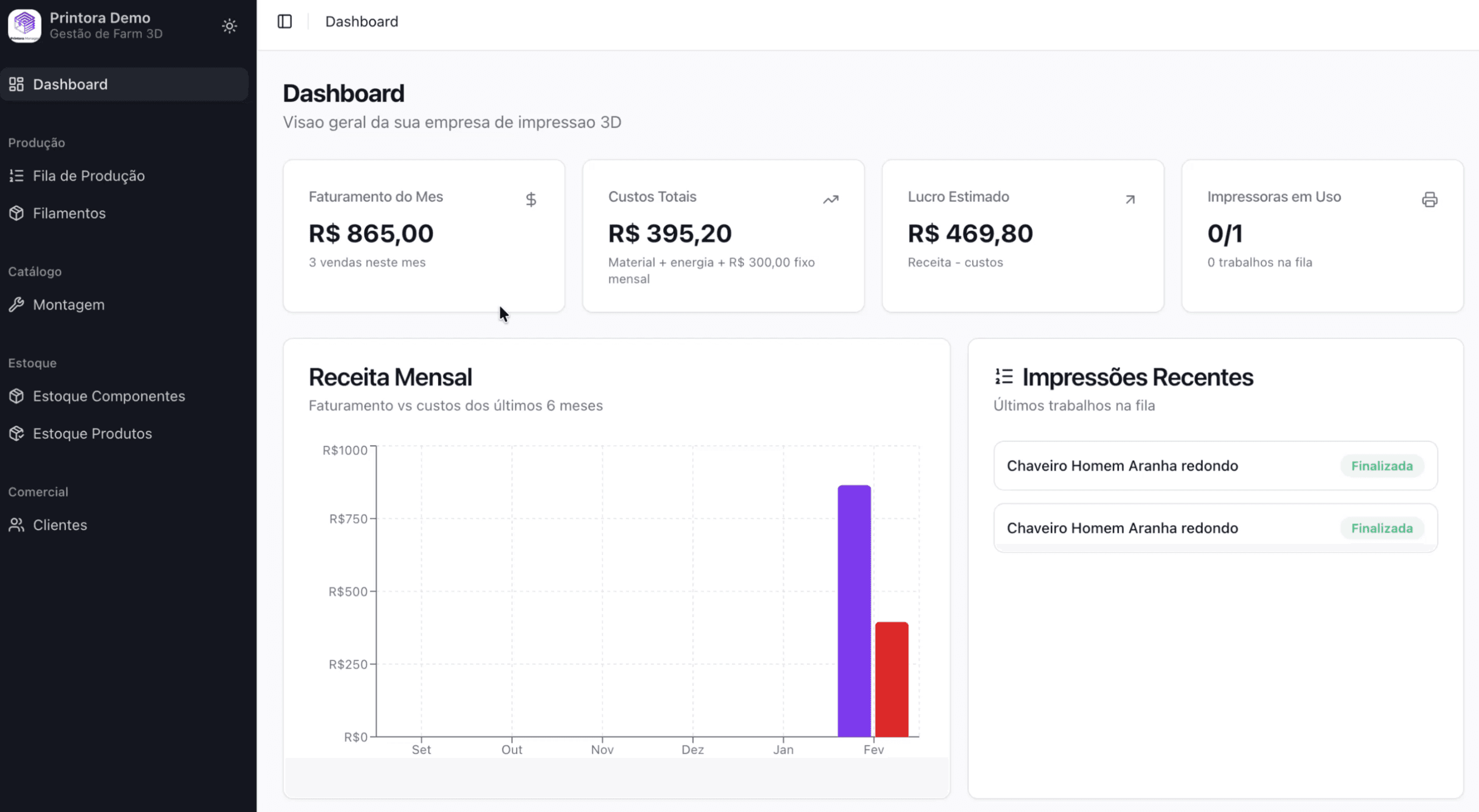Screen dimensions: 1479x812
Task: Click the trending arrow icon on Custos Totais
Action: 830,200
